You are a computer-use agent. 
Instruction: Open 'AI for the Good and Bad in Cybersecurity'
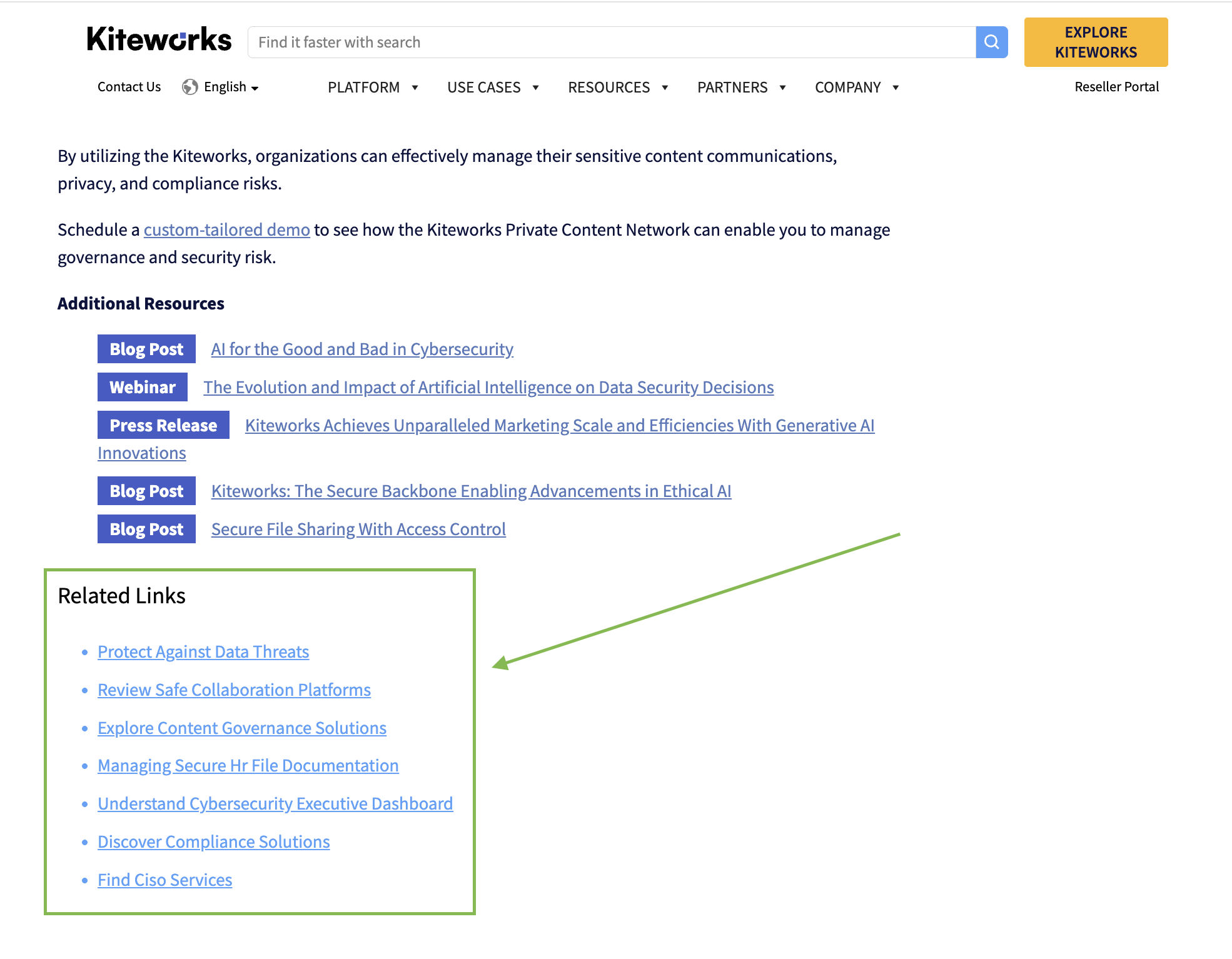(x=362, y=349)
